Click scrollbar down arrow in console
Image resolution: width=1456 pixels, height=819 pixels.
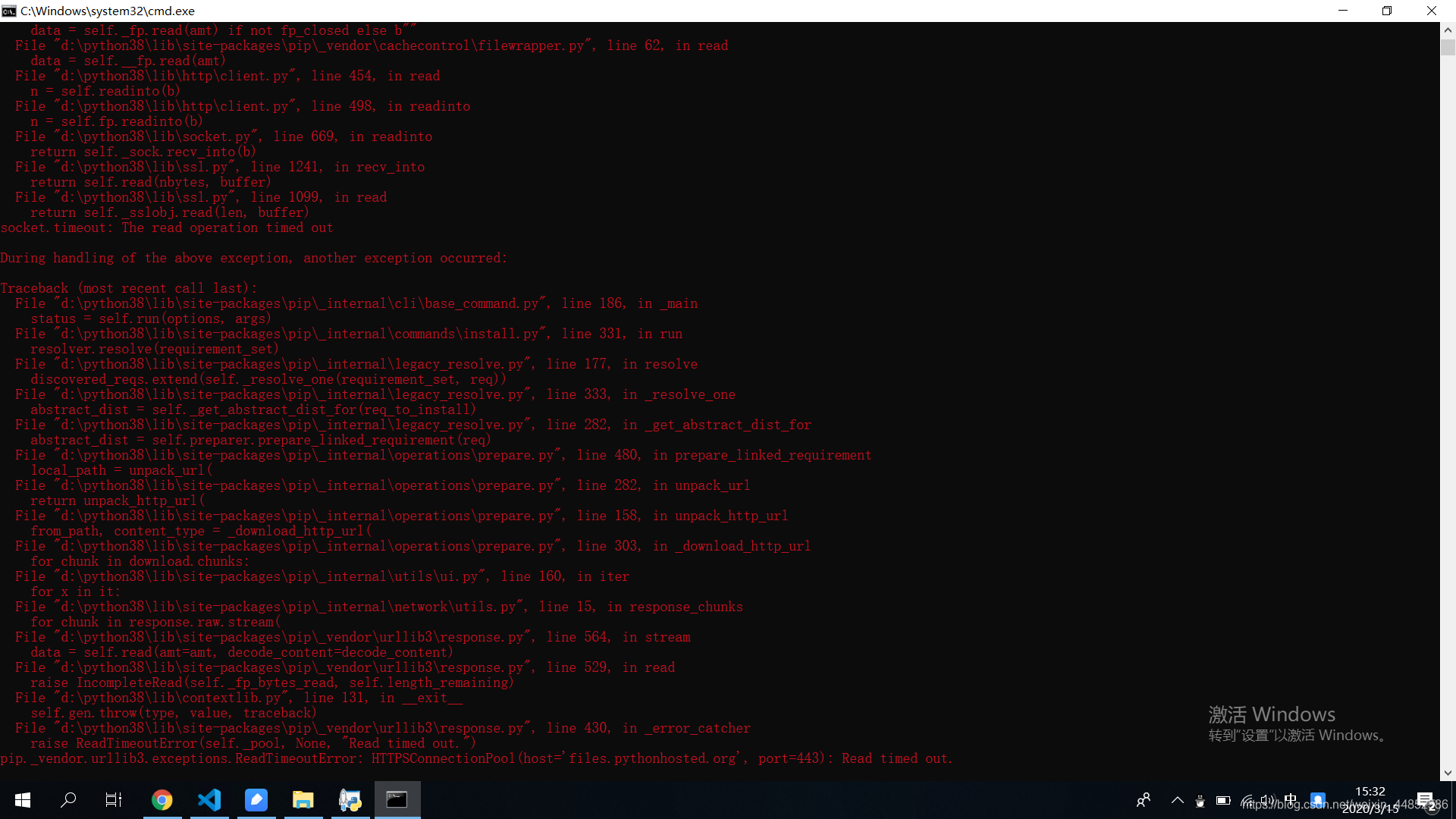coord(1448,773)
